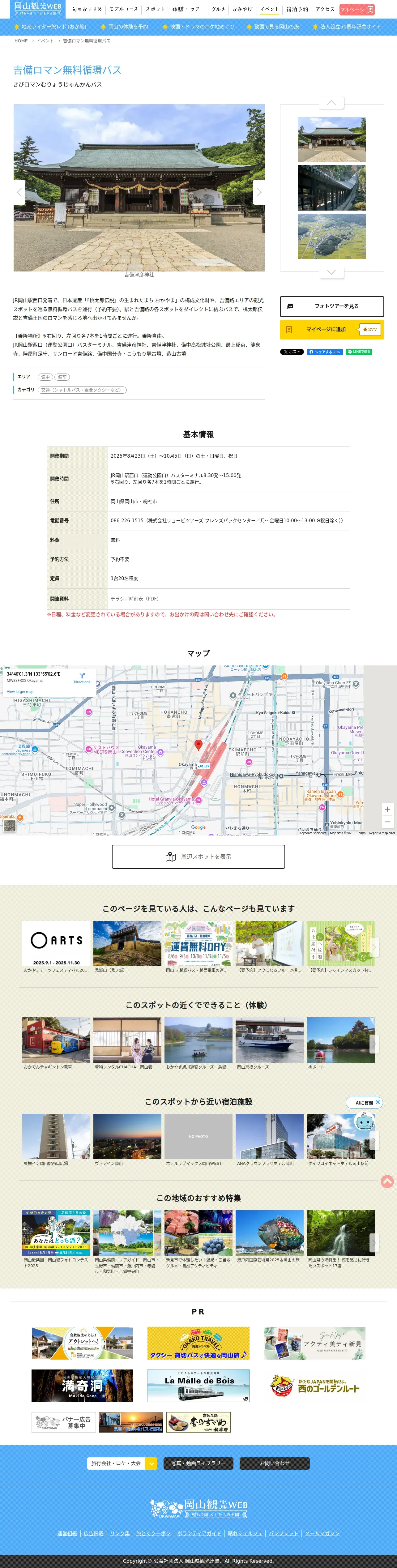The width and height of the screenshot is (397, 1568).
Task: Show the previous slide in main photo carousel
Action: 19,192
